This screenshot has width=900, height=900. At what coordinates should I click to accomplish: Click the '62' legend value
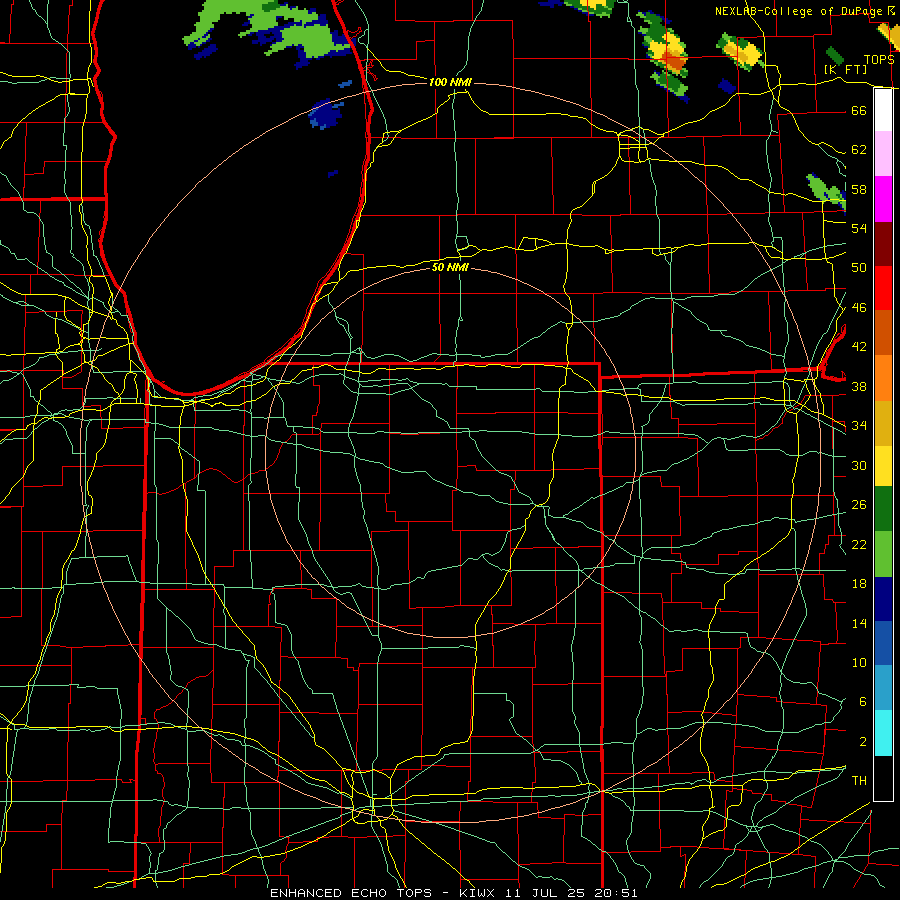(859, 150)
